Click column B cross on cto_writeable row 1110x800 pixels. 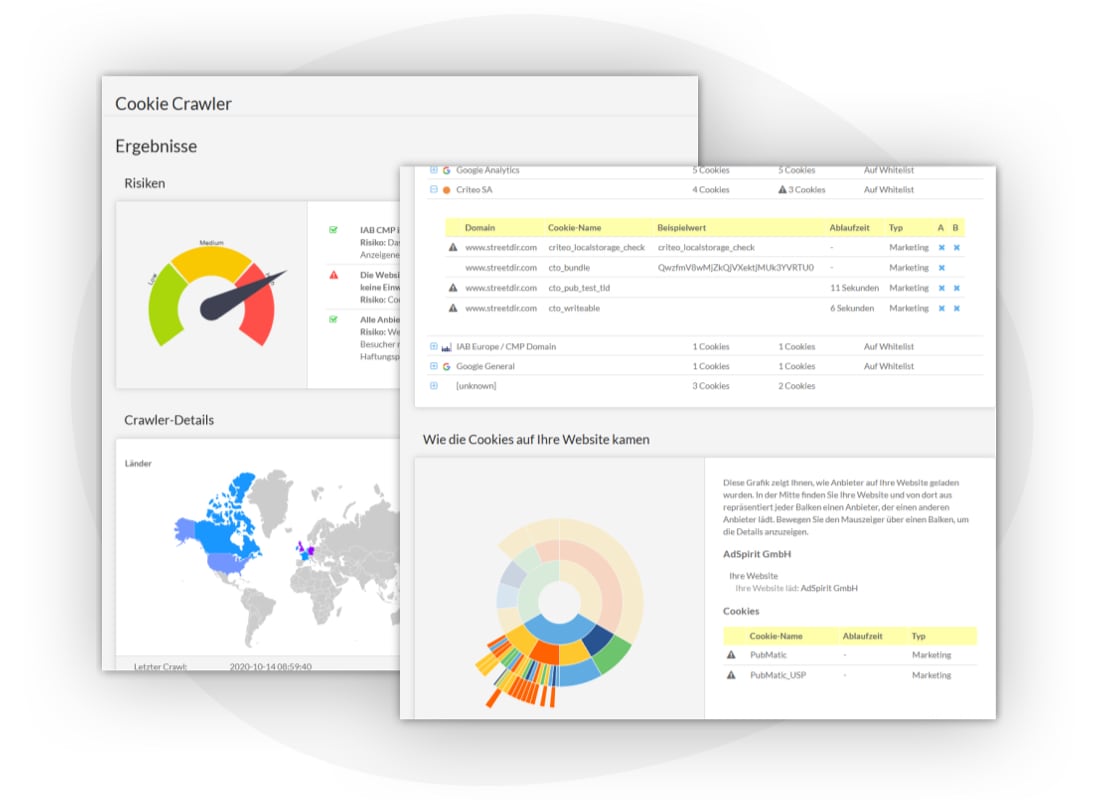(956, 309)
